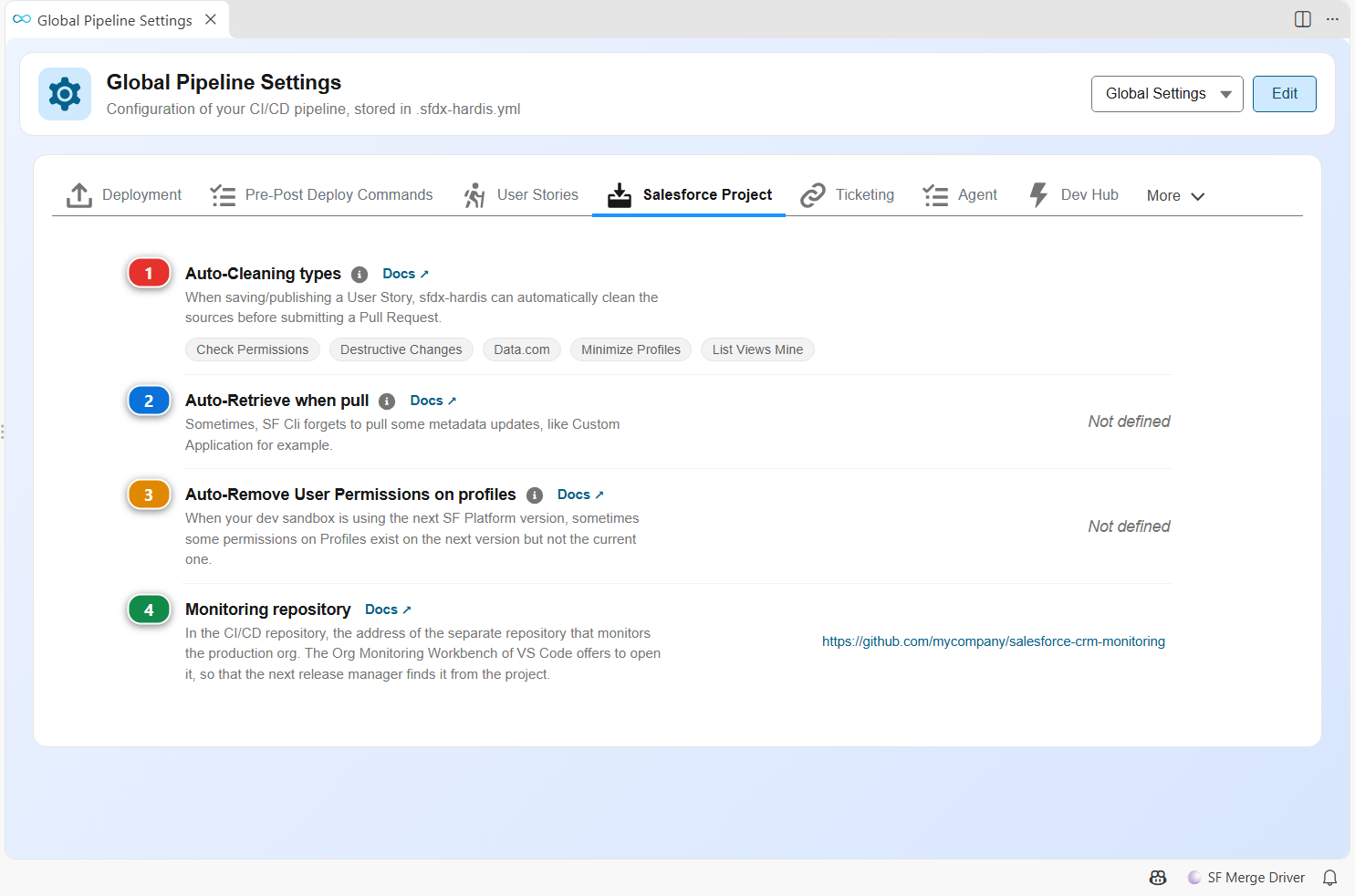Open the Dev Hub tab
Screen dimensions: 1355x896
tap(1073, 194)
